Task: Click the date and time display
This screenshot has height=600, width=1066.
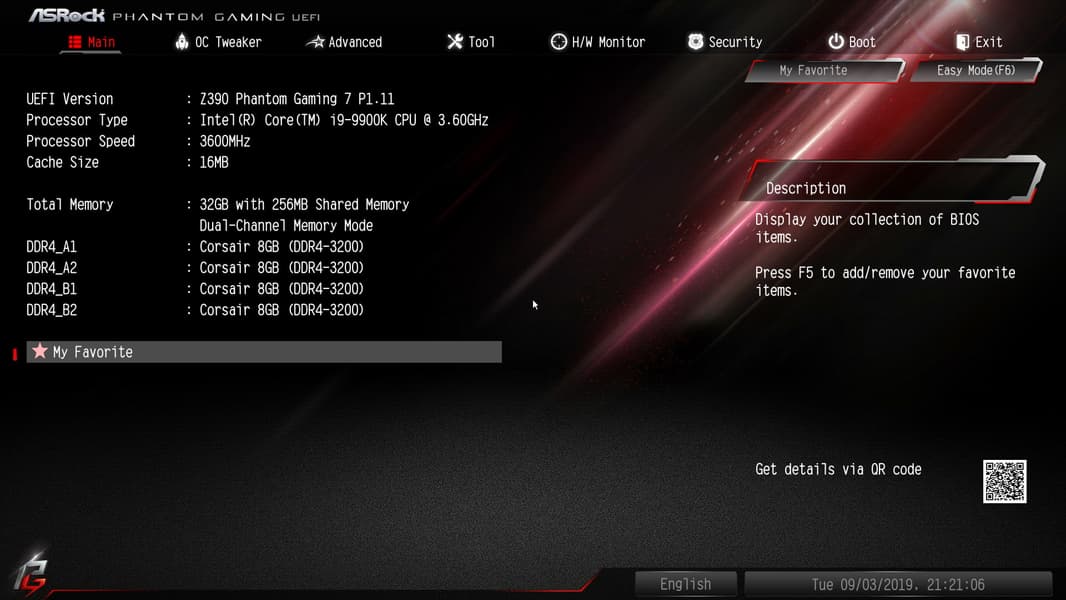Action: pyautogui.click(x=897, y=584)
